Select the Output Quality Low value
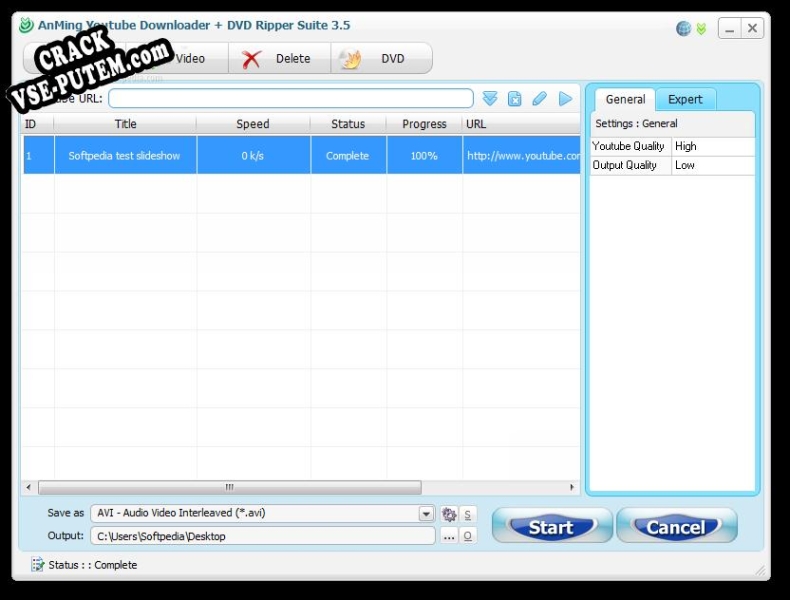This screenshot has width=790, height=600. tap(713, 165)
